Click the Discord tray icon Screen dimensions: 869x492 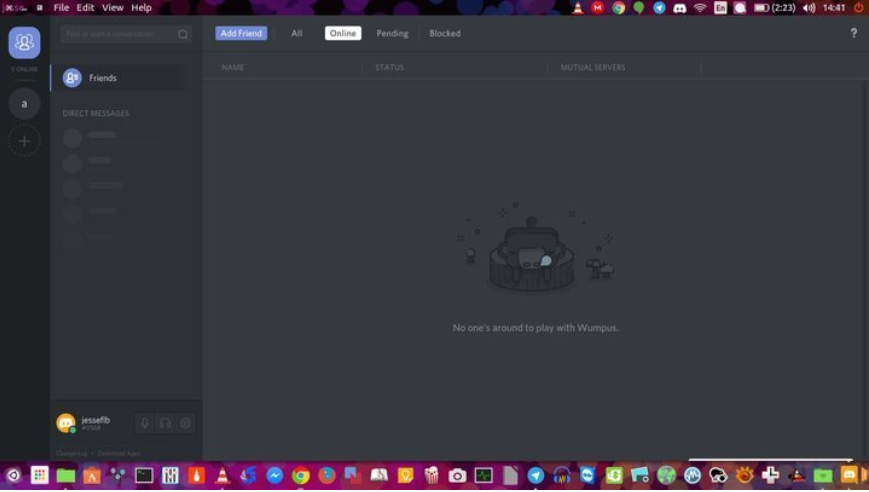[679, 8]
